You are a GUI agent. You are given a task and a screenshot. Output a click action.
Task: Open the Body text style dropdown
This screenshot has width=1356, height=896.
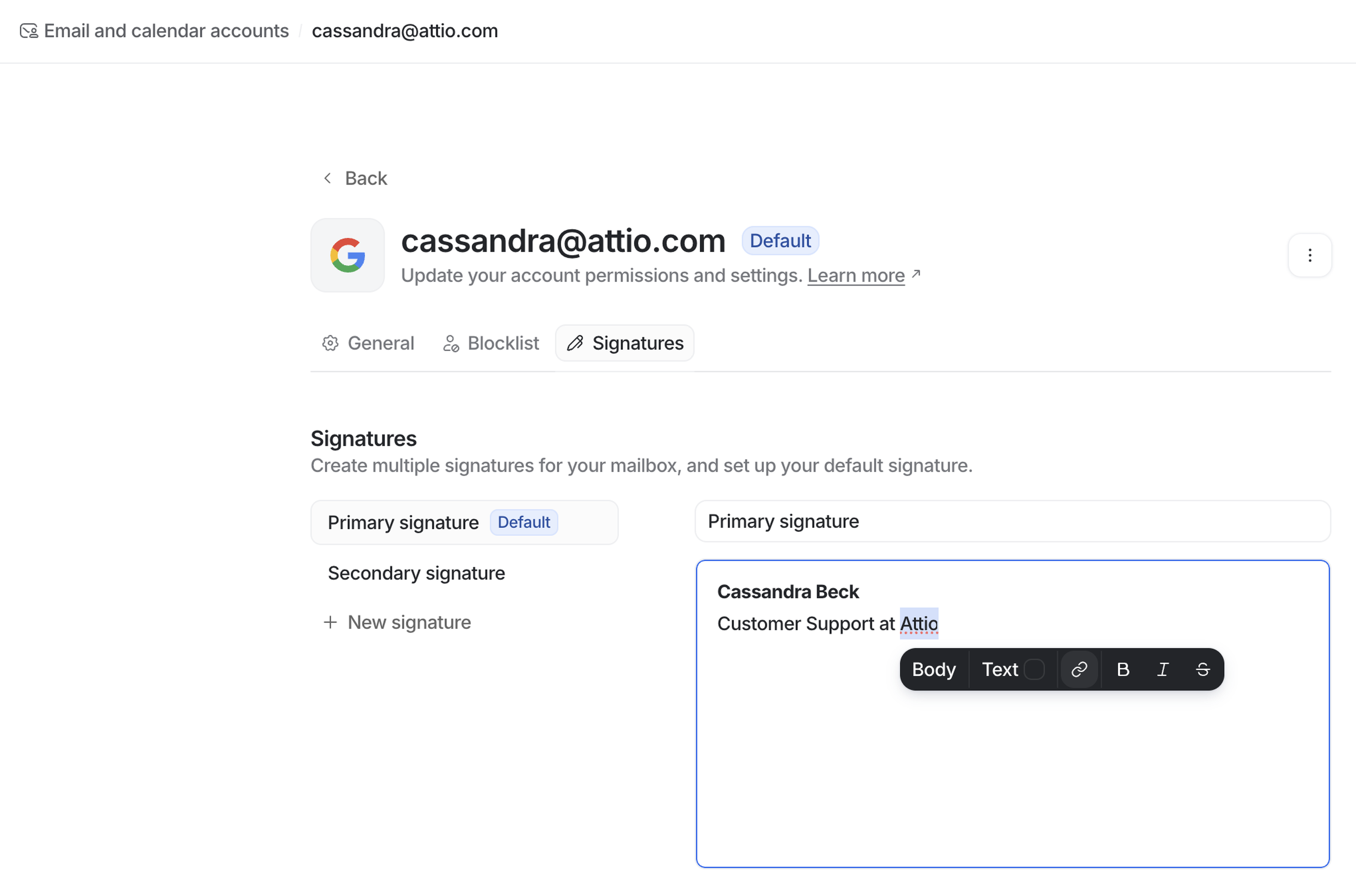click(x=933, y=669)
